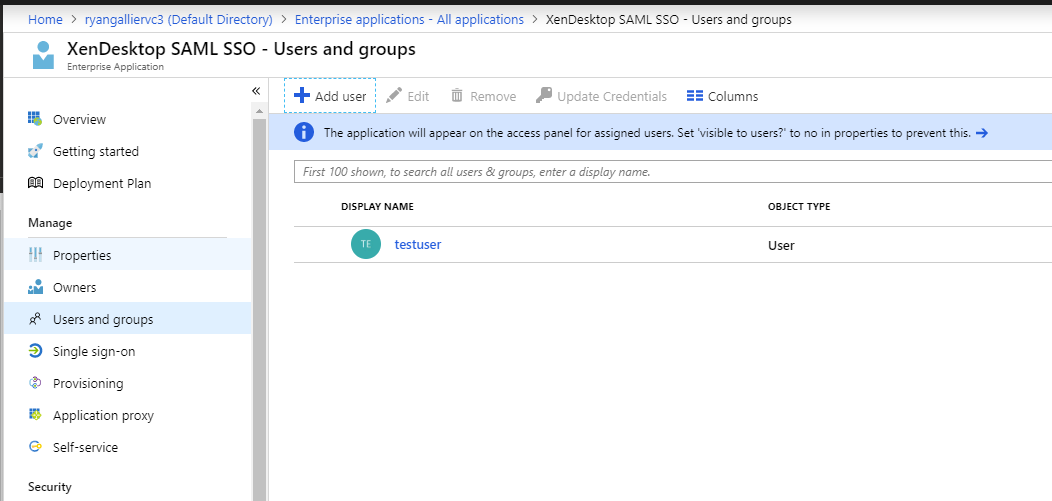Go to Home breadcrumb
Viewport: 1052px width, 501px height.
pos(45,19)
